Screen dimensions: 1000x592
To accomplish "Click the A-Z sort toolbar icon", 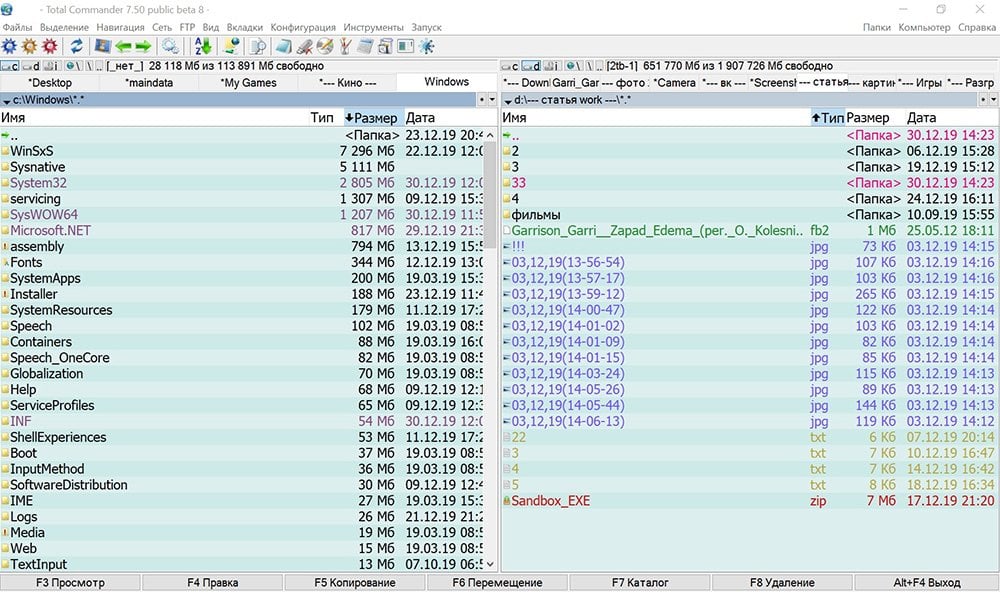I will coord(203,46).
